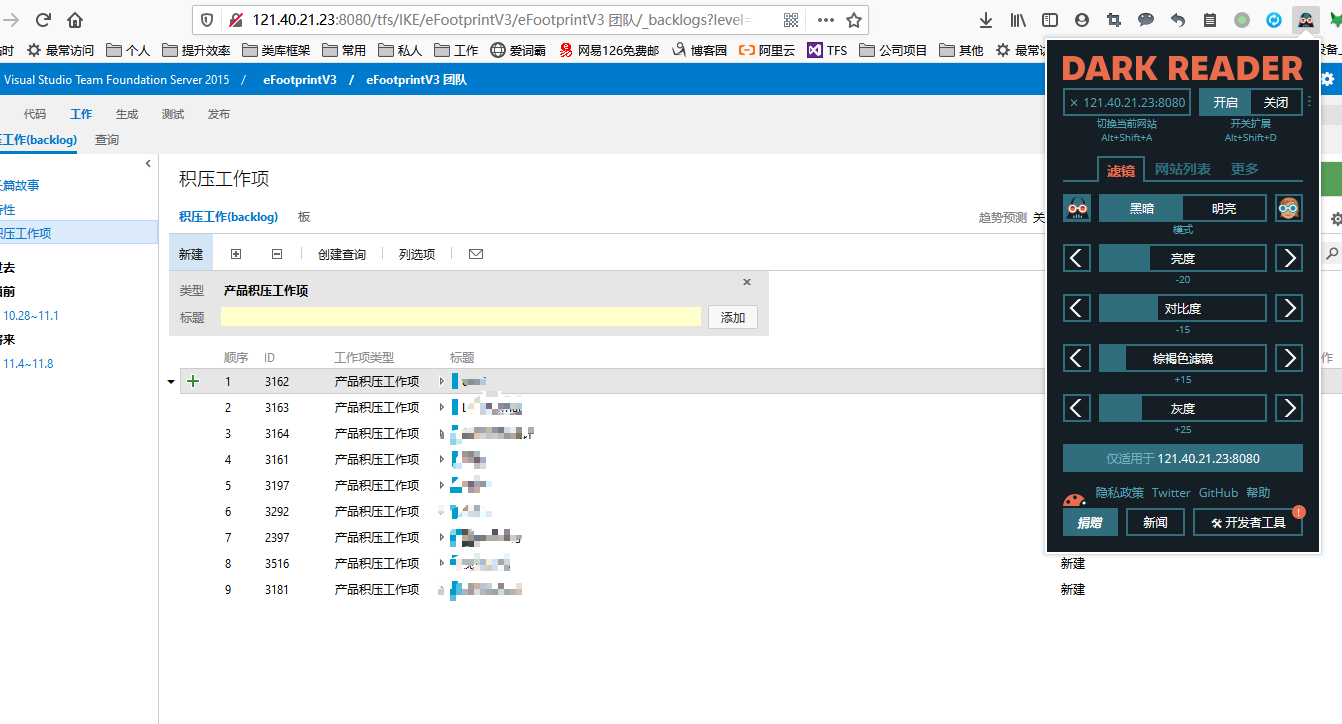
Task: Open the 查询 tab beside backlog
Action: tap(107, 140)
